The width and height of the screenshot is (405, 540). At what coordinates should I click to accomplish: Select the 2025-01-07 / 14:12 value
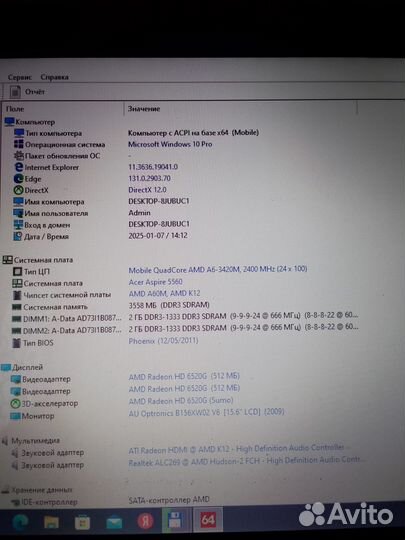[158, 236]
